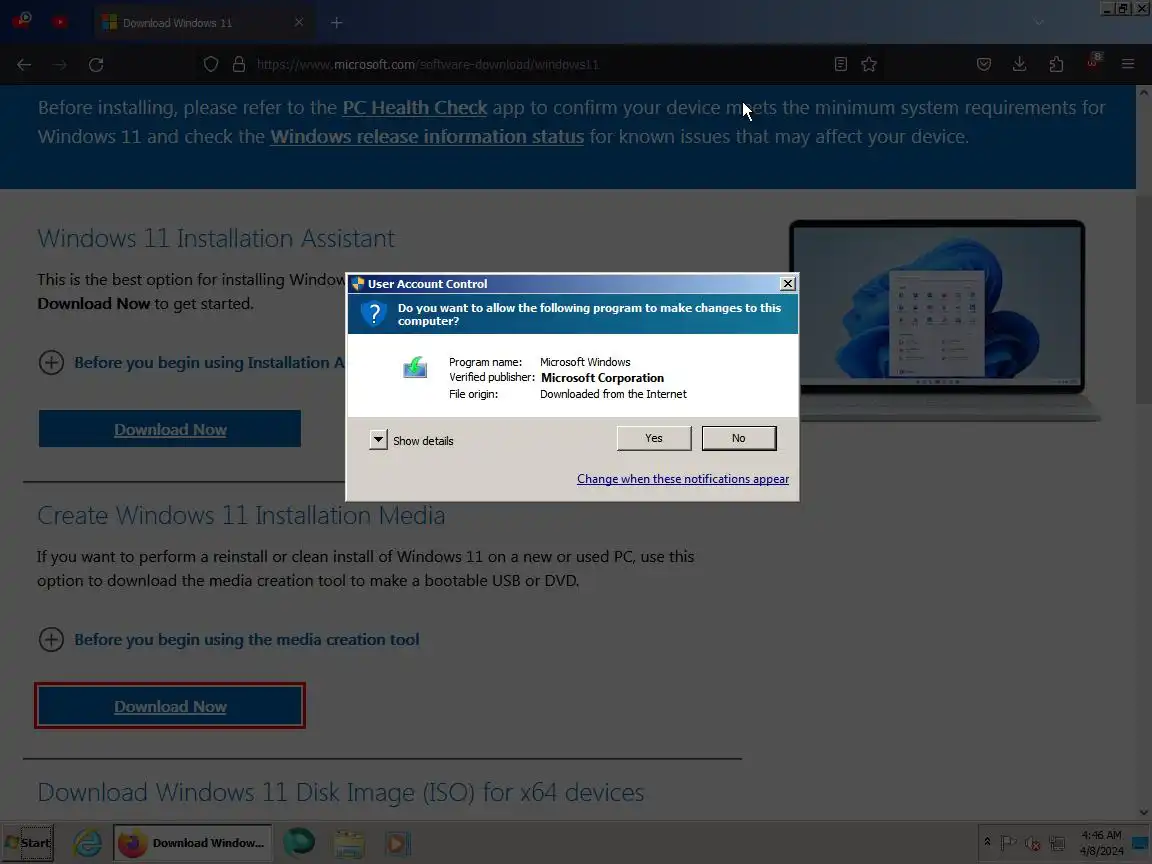Open the pinned YouTube tab

[60, 22]
